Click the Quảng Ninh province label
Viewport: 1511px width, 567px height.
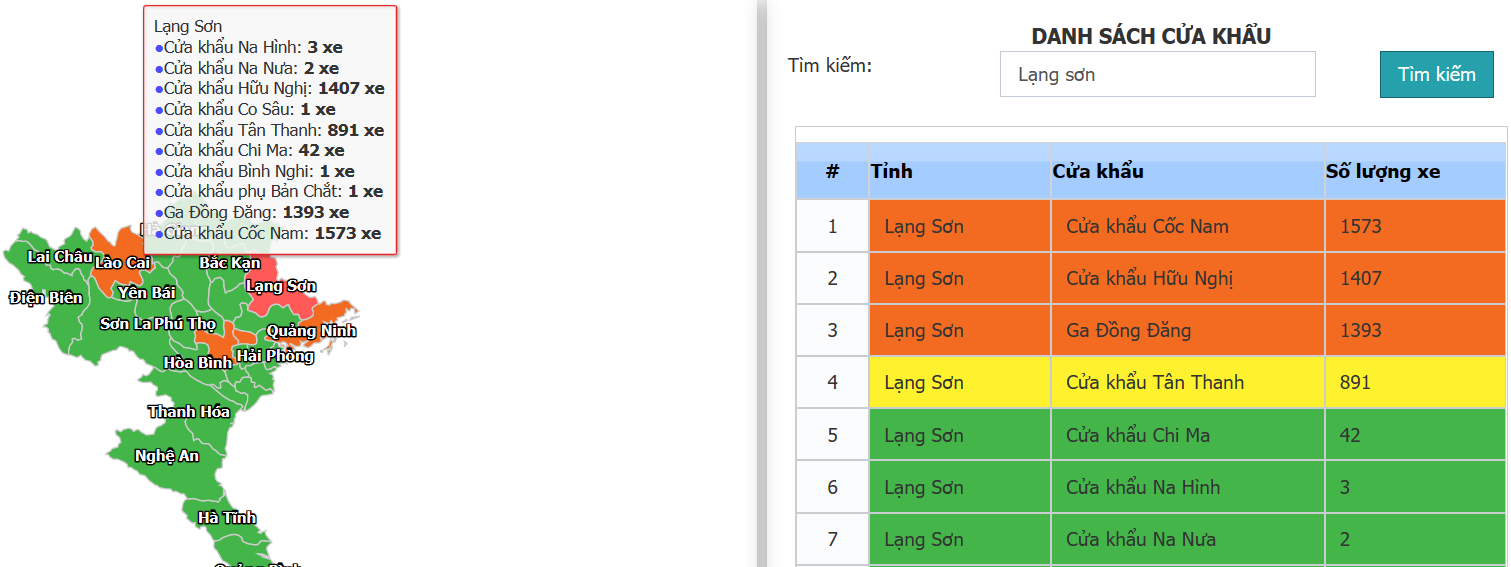(x=311, y=331)
